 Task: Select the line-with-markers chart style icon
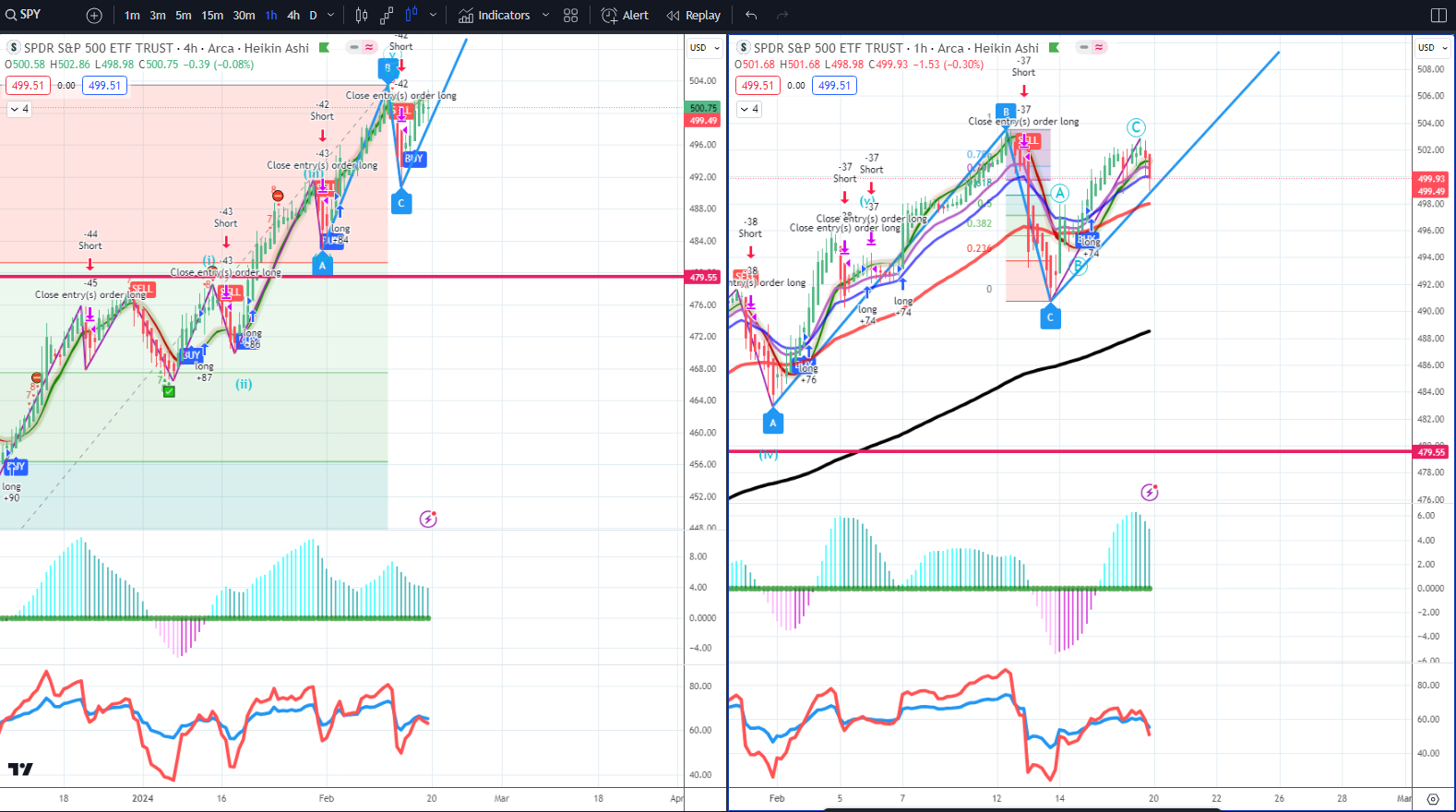387,16
